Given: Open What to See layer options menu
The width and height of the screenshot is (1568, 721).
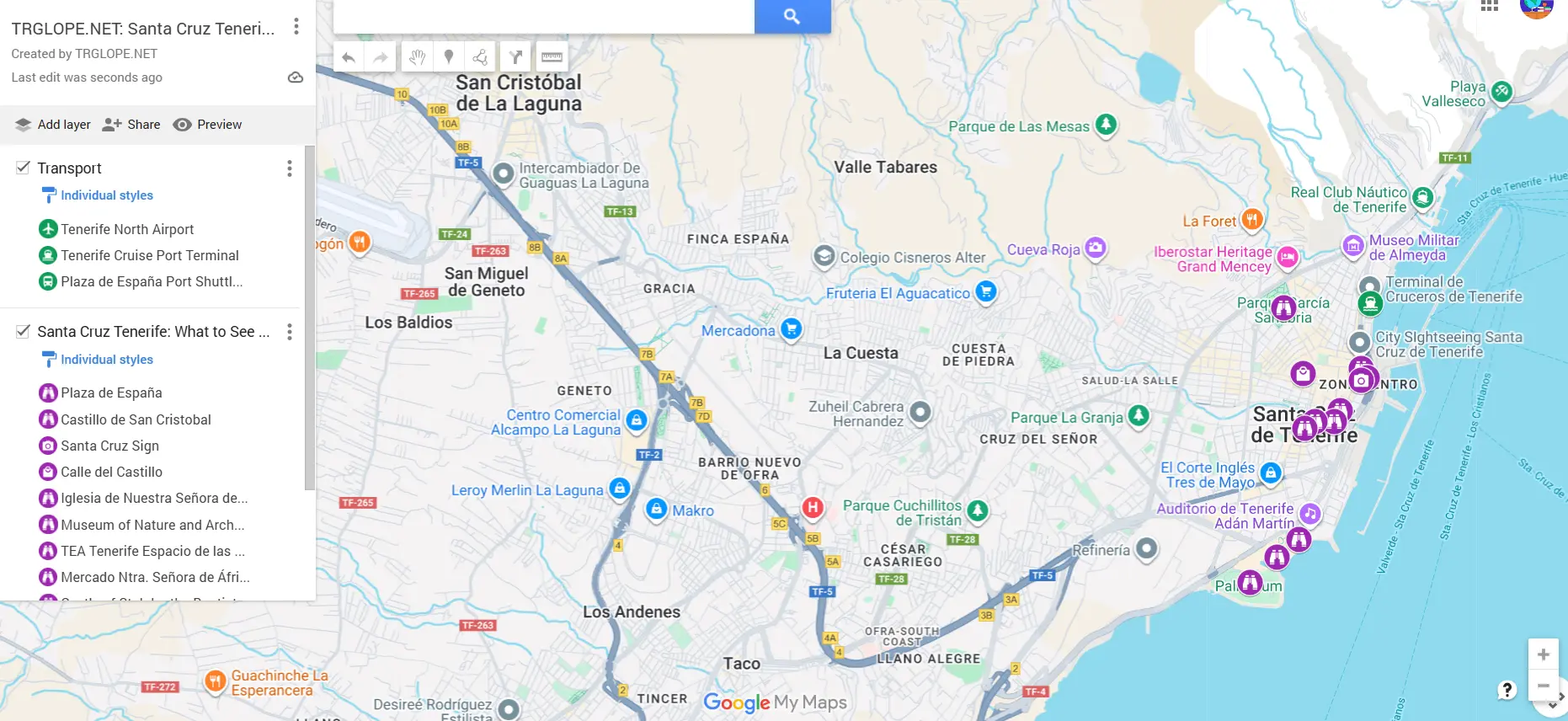Looking at the screenshot, I should tap(290, 332).
